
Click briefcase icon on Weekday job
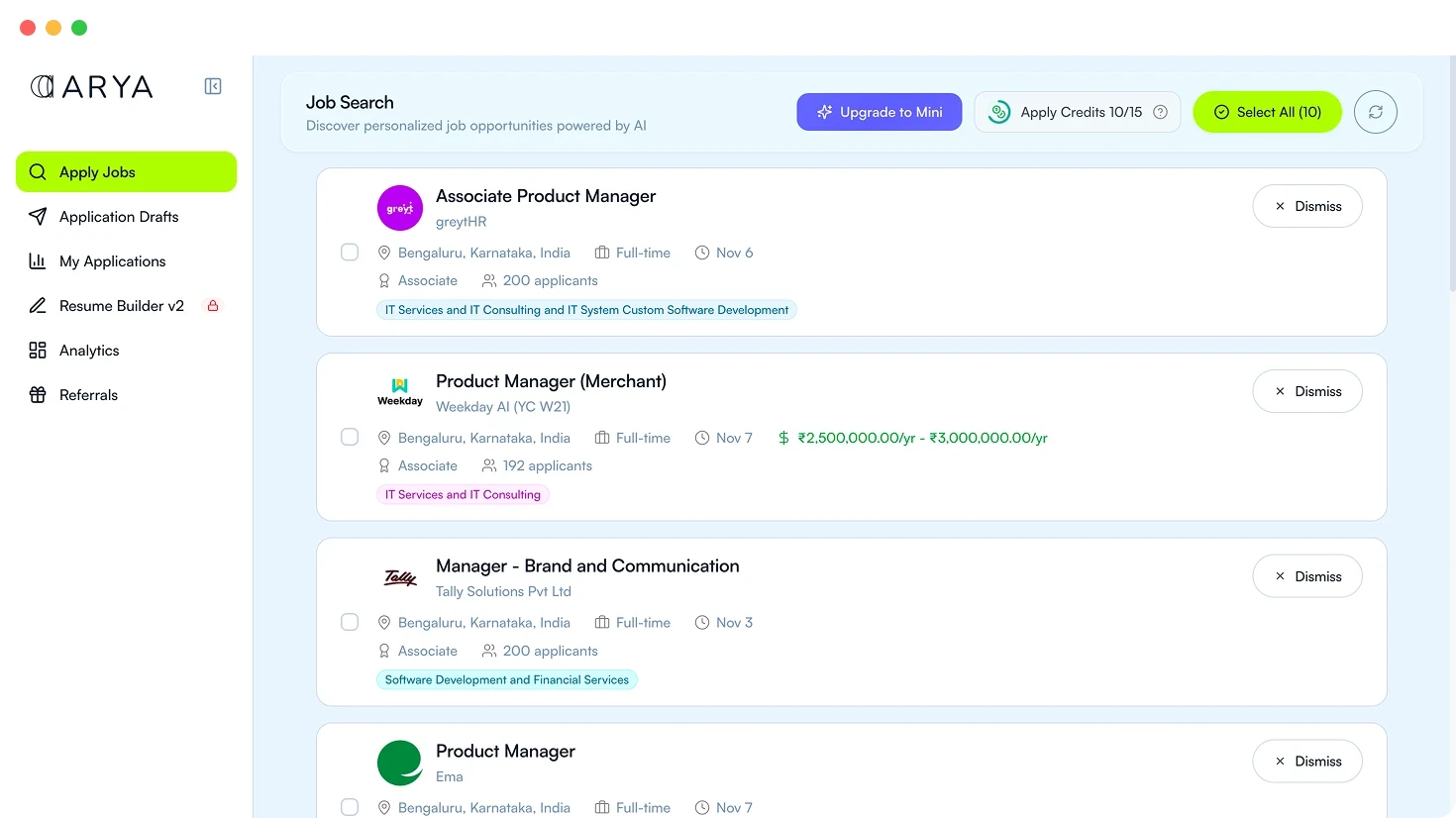point(601,438)
